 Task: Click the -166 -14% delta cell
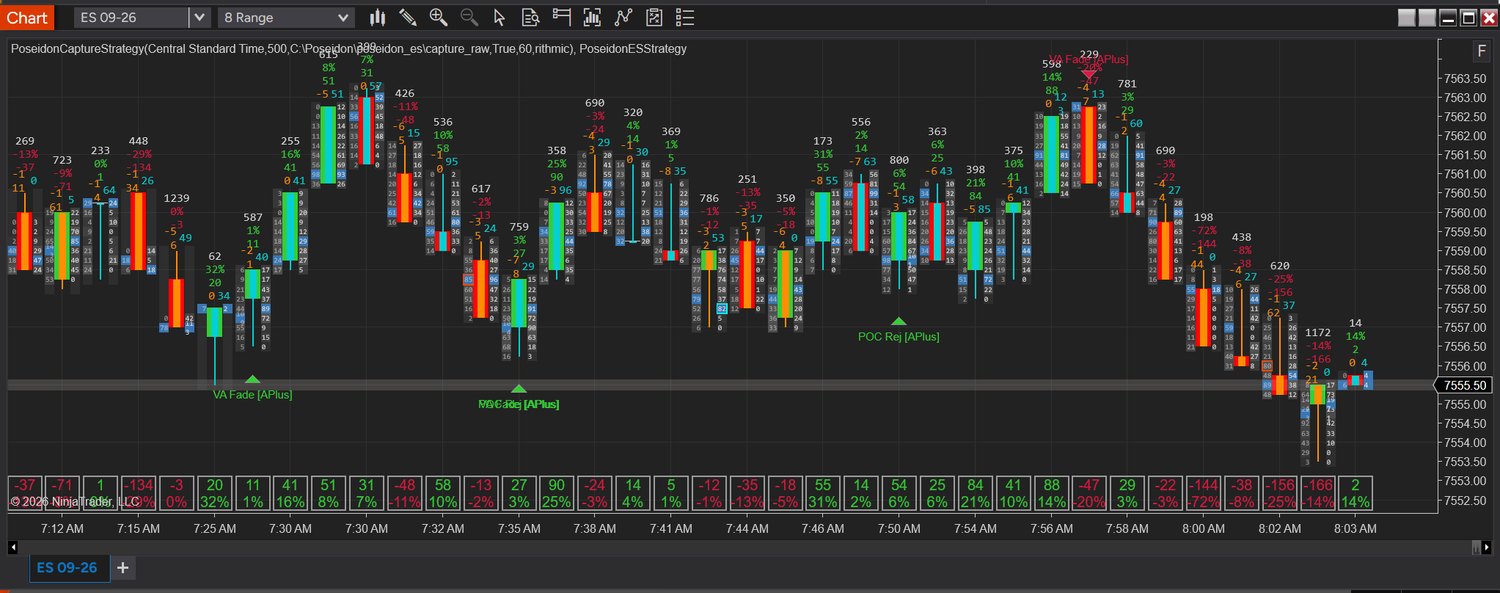coord(1316,492)
